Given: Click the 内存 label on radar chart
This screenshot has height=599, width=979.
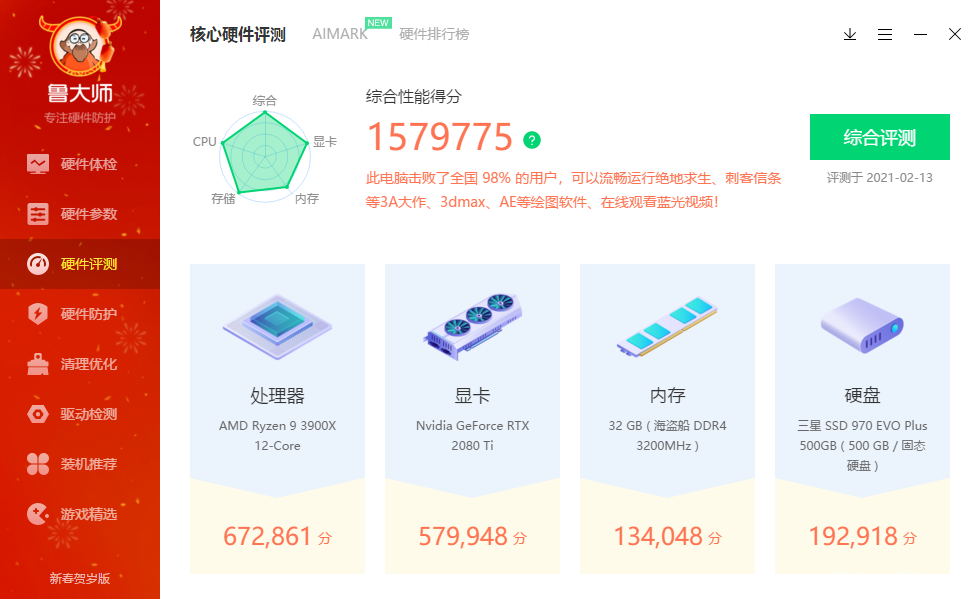Looking at the screenshot, I should point(307,199).
